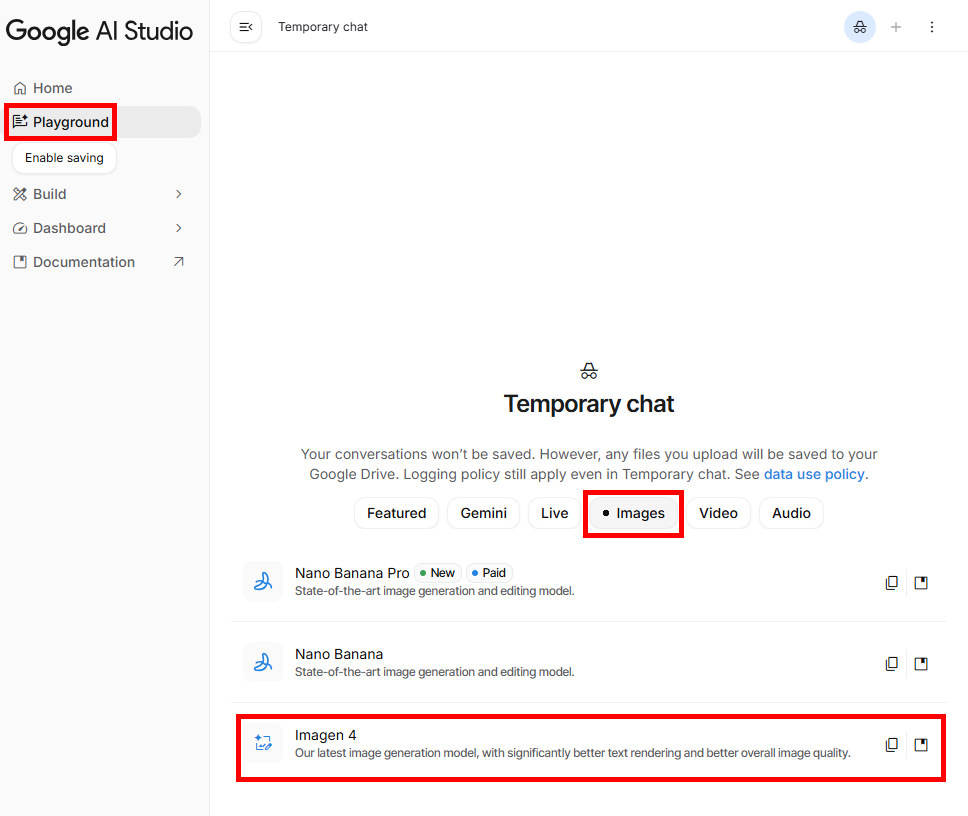Viewport: 968px width, 816px height.
Task: Select the Nano Banana model name
Action: 339,654
